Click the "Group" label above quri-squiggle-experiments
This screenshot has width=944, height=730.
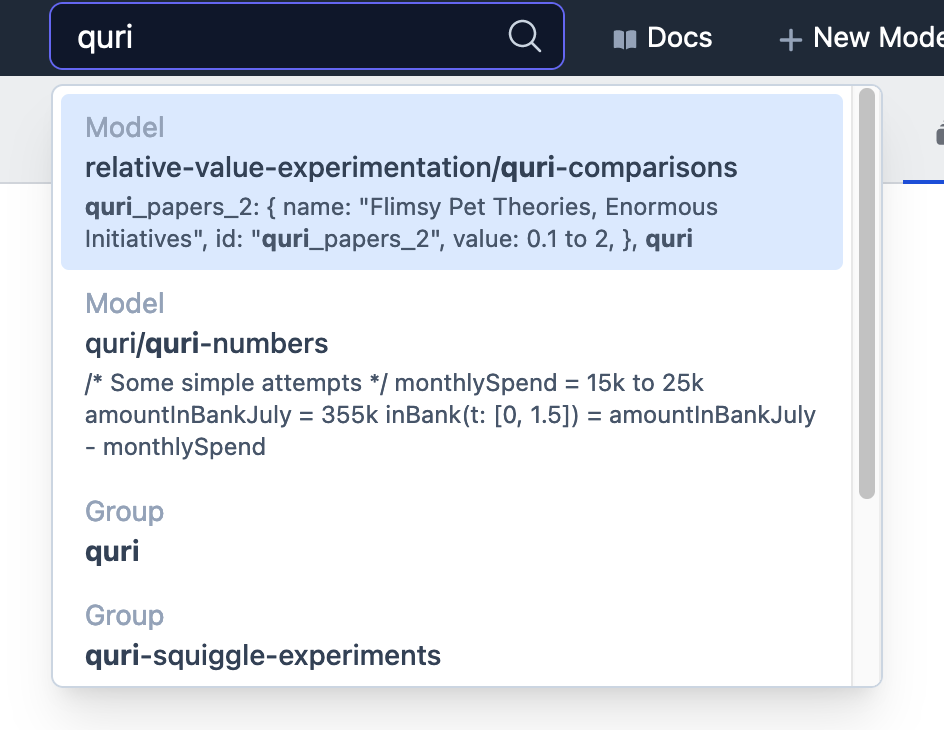[125, 616]
